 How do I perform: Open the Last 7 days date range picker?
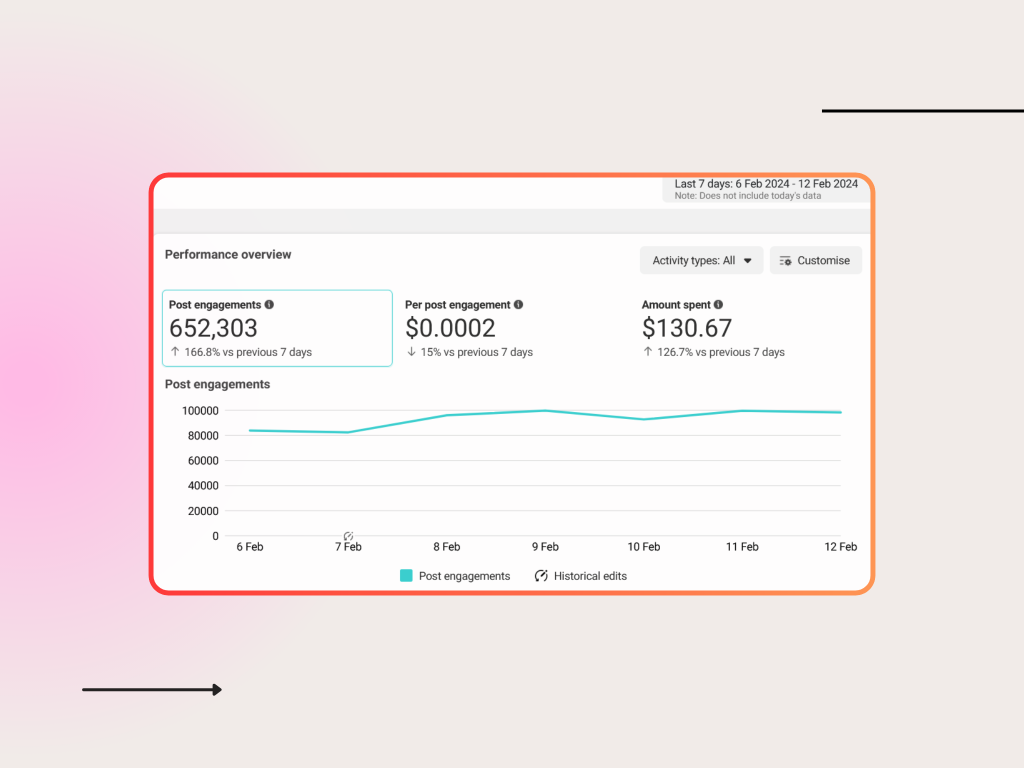(x=766, y=189)
